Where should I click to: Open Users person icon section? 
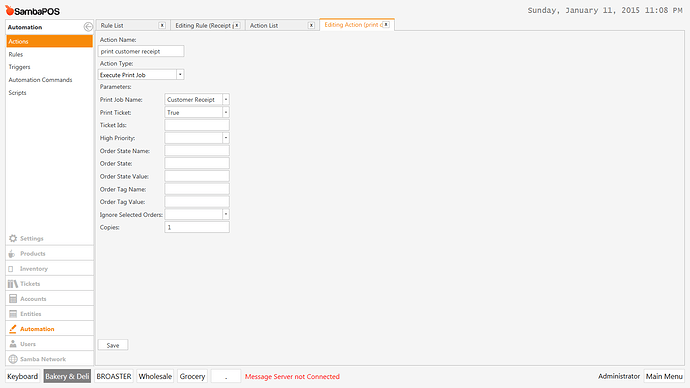click(x=13, y=344)
